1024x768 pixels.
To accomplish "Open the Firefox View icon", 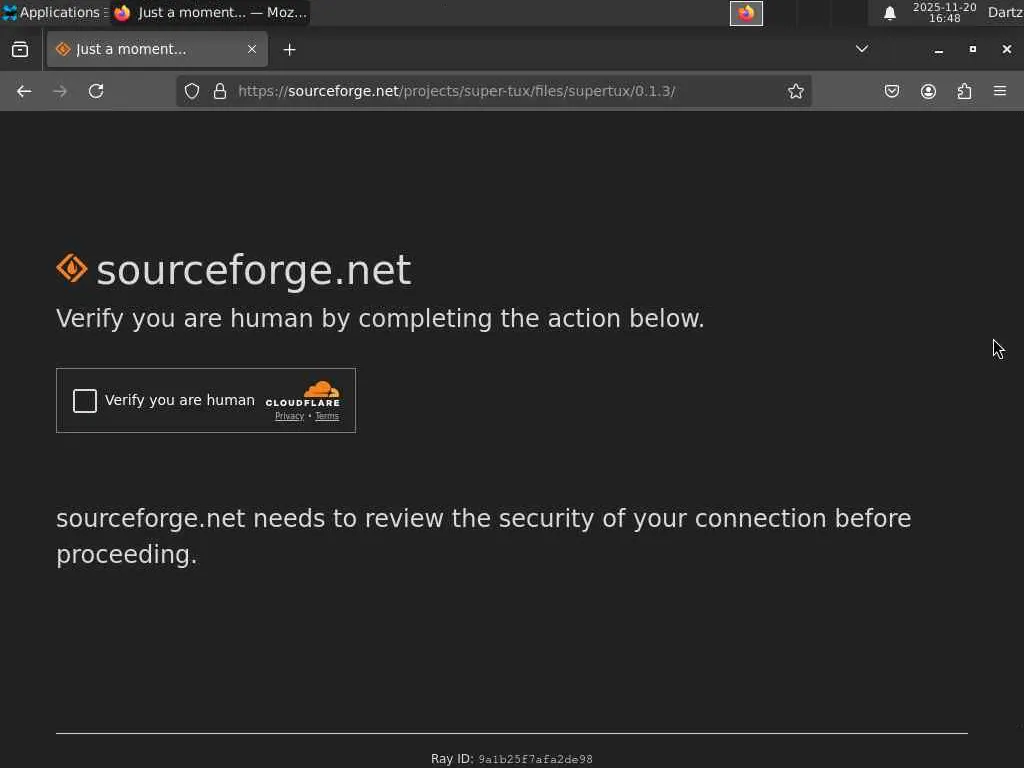I will click(x=20, y=49).
